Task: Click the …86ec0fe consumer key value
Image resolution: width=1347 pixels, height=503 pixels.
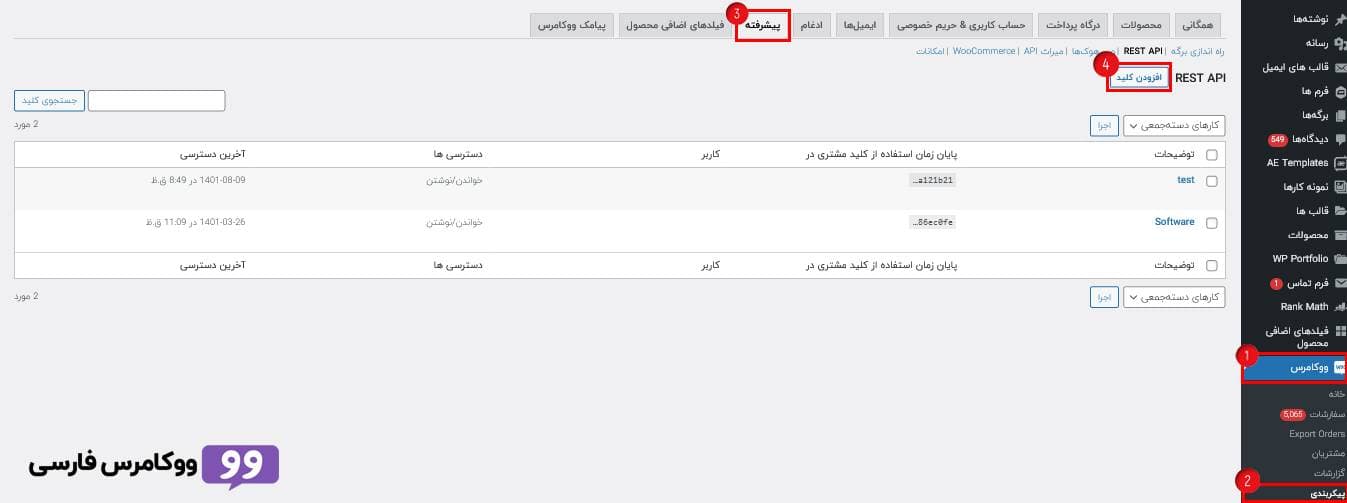Action: [x=933, y=223]
